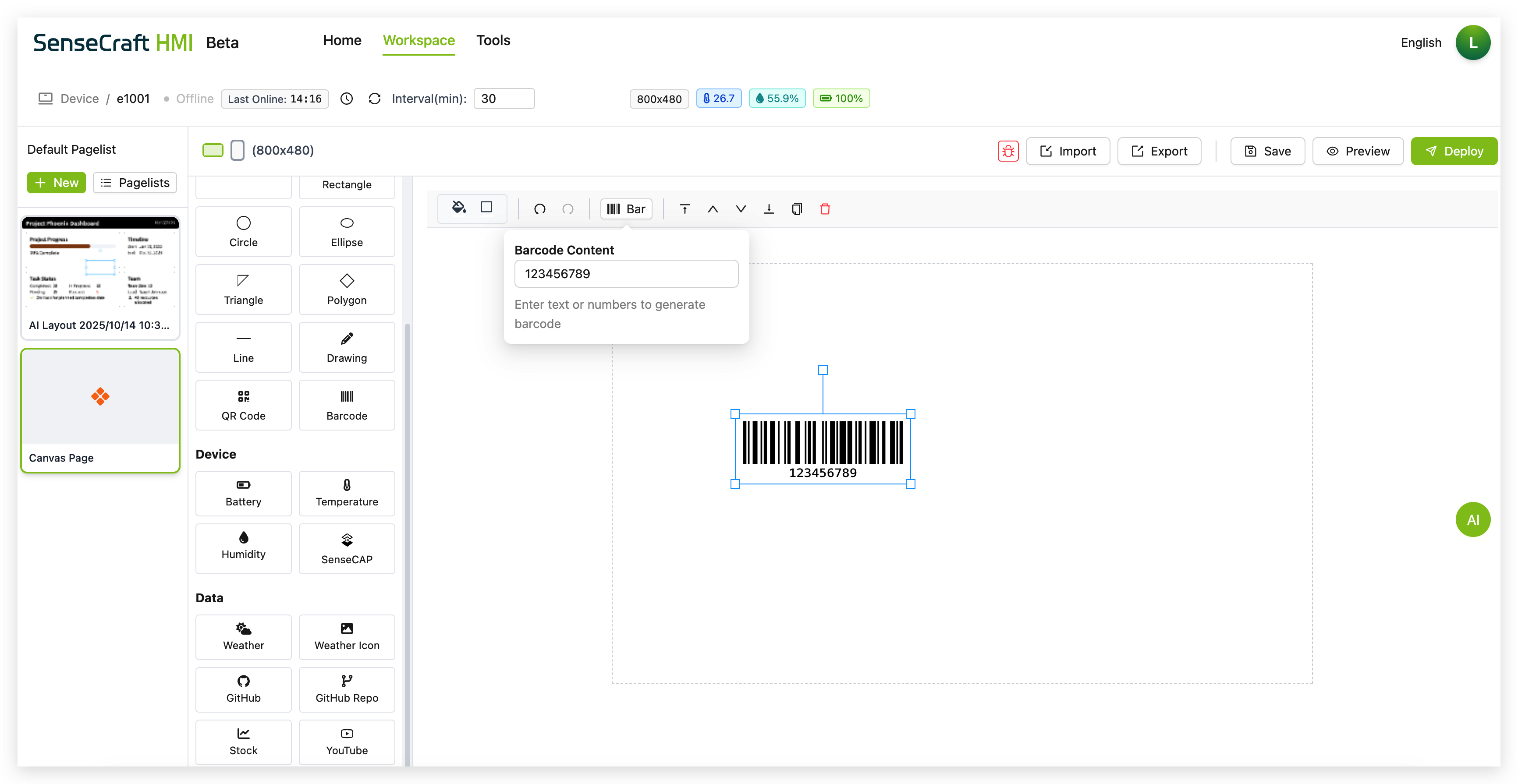
Task: Click the redo arrow icon
Action: pyautogui.click(x=568, y=209)
